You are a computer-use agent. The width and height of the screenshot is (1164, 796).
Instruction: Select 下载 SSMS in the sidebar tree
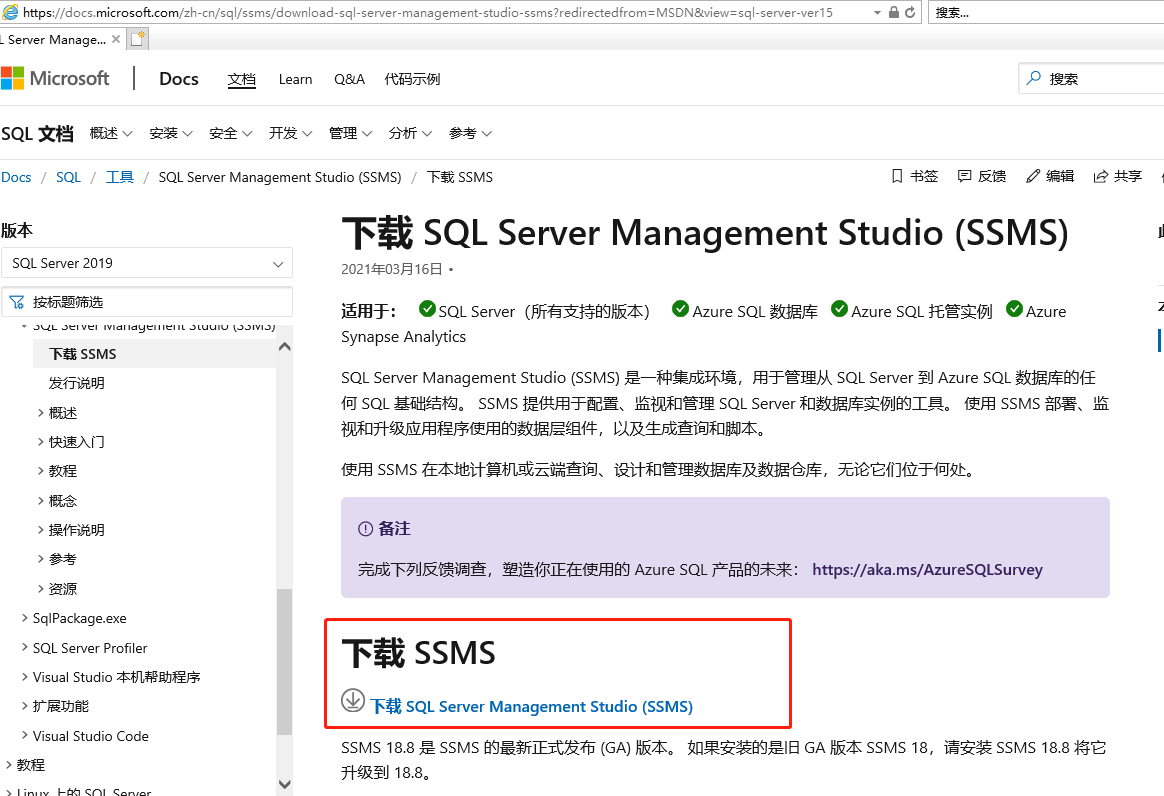[x=82, y=354]
